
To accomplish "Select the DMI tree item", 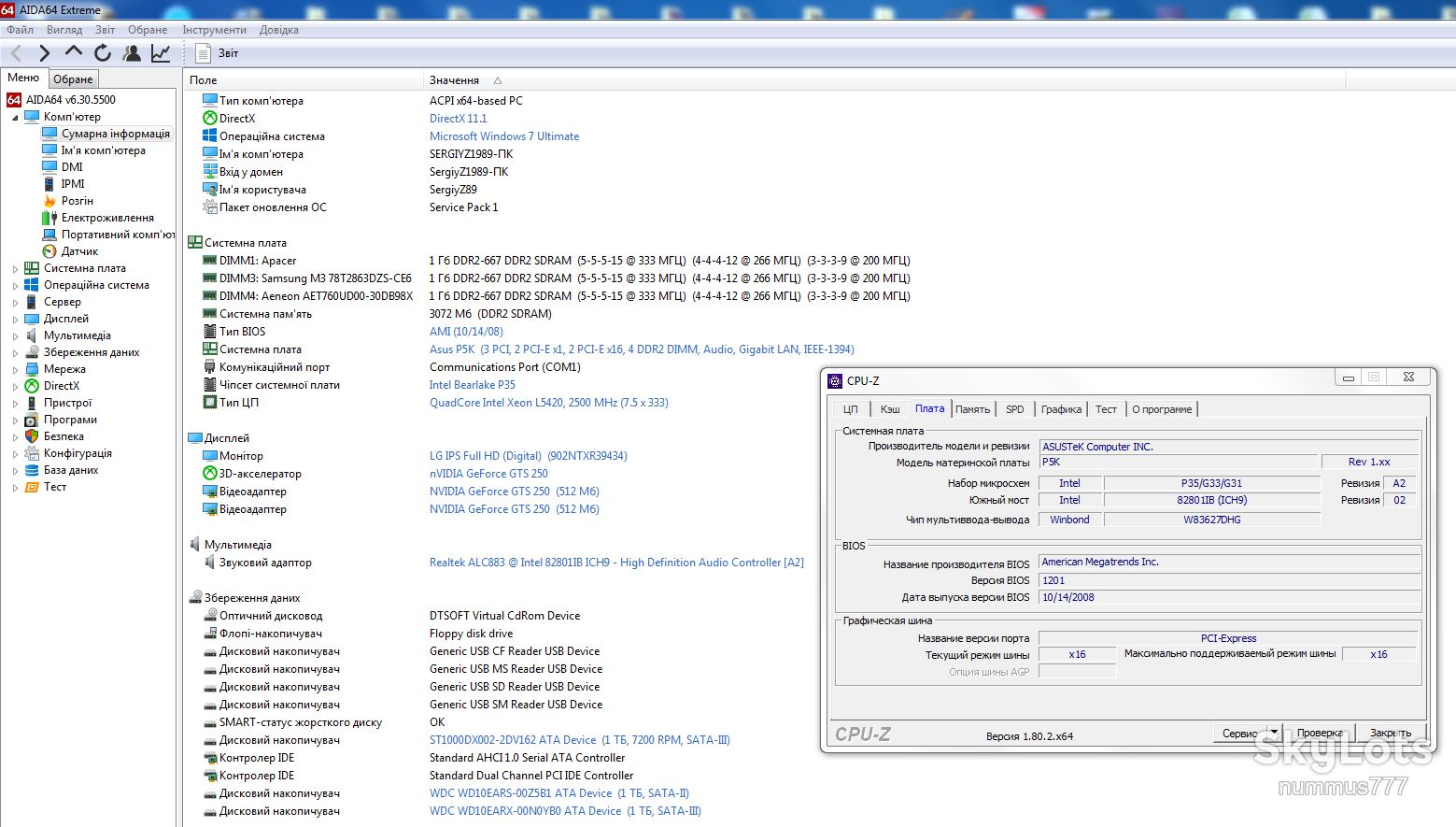I will click(72, 167).
